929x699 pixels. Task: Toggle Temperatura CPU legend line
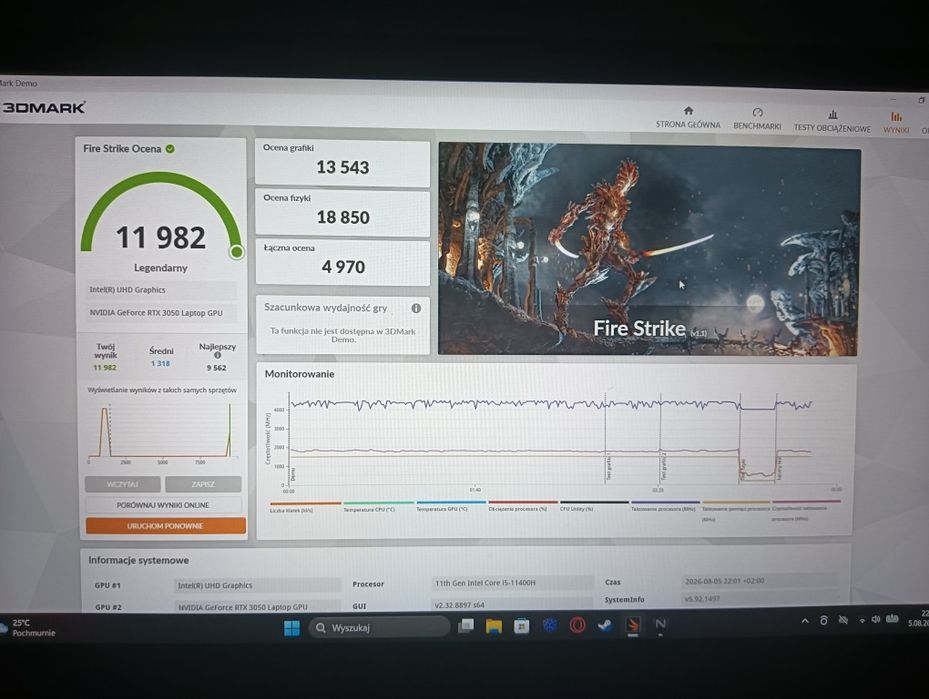click(378, 506)
